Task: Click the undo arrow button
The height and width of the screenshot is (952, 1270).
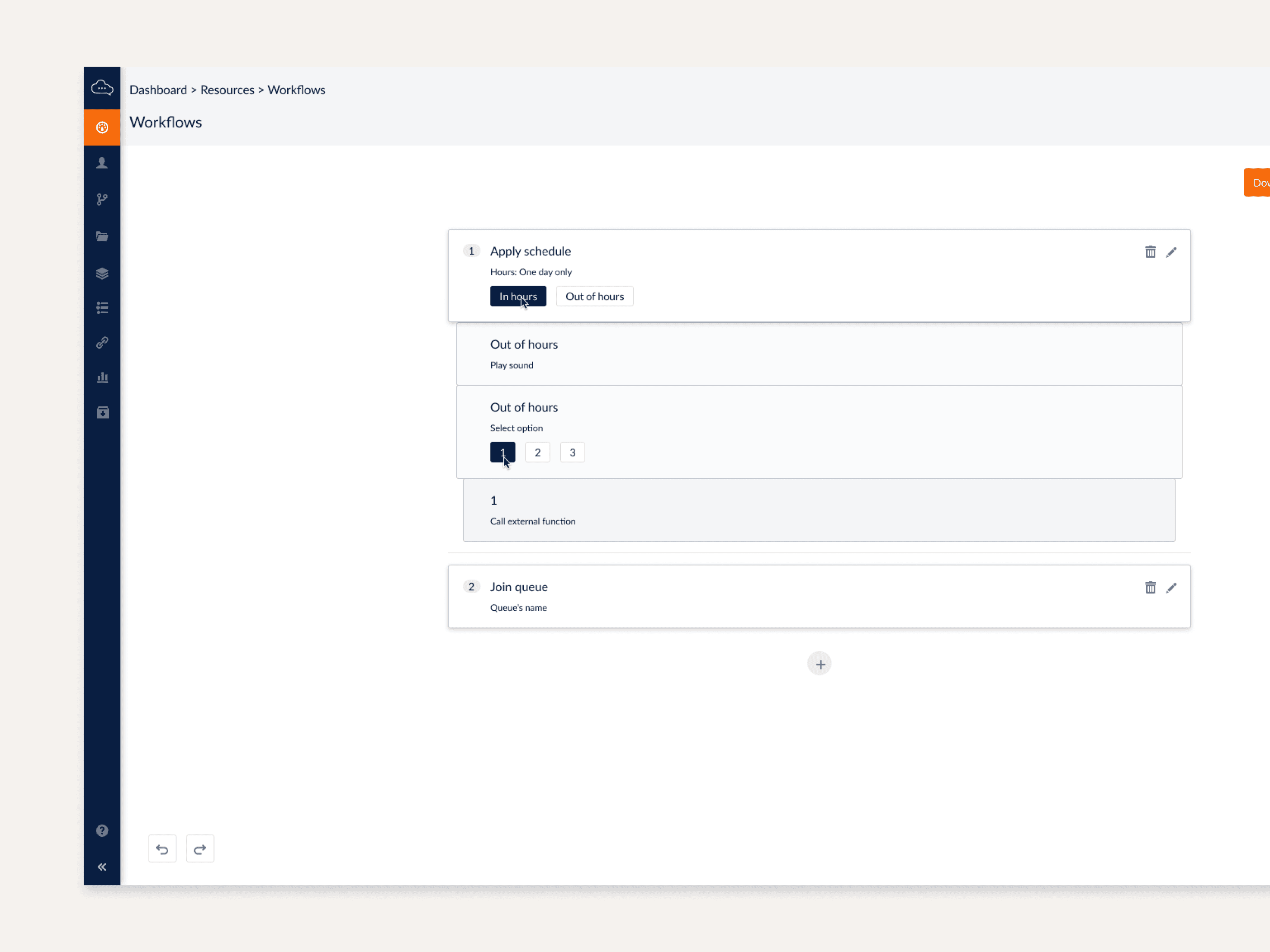Action: (162, 849)
